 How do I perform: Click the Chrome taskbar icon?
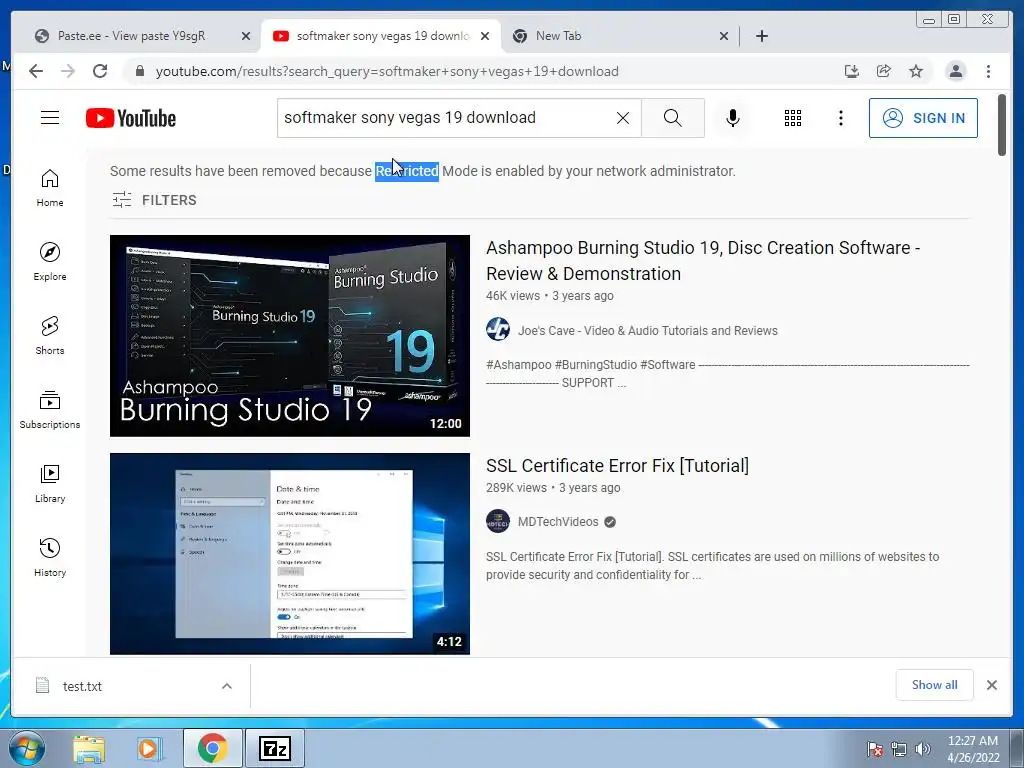[212, 748]
